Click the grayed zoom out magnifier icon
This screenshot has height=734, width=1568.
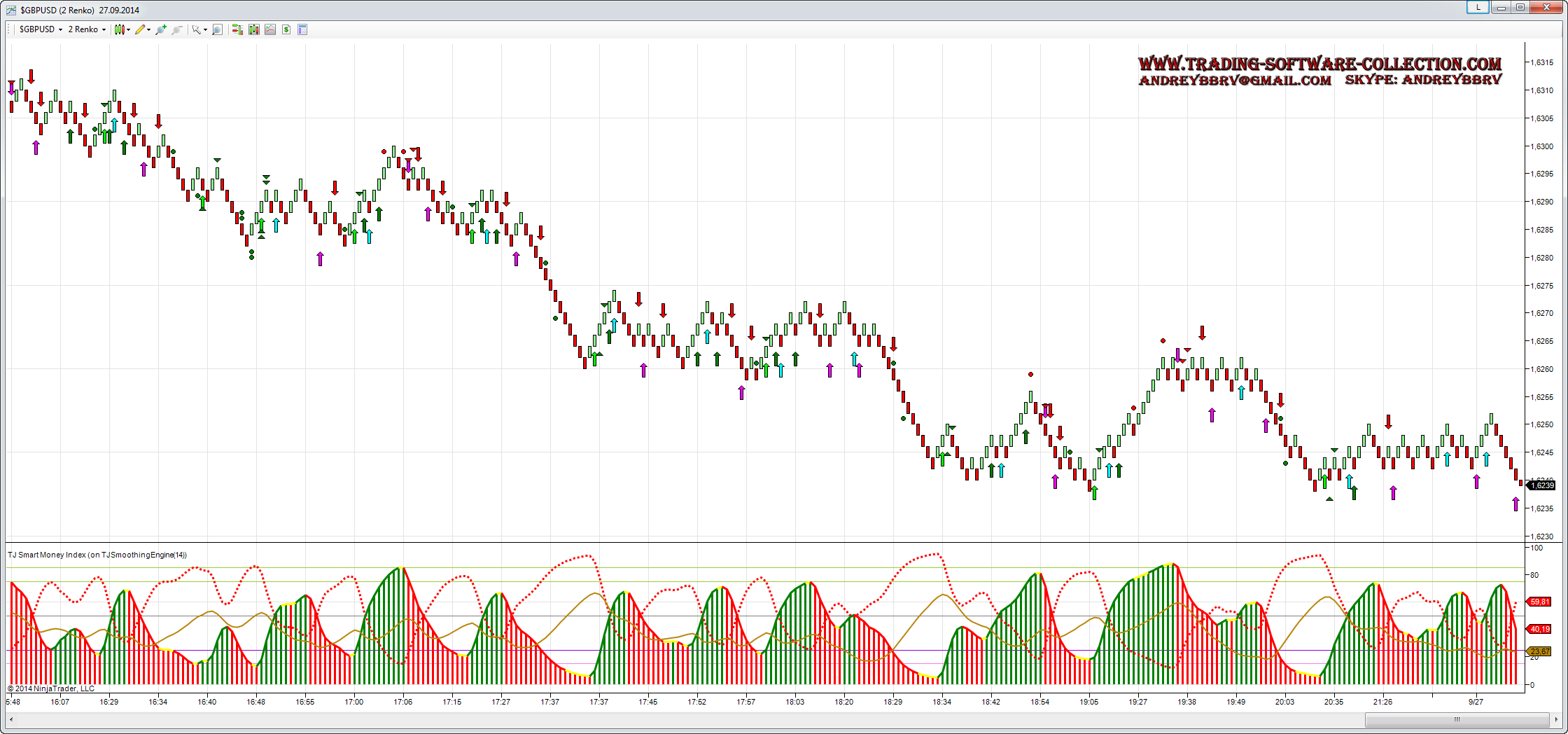[x=177, y=29]
